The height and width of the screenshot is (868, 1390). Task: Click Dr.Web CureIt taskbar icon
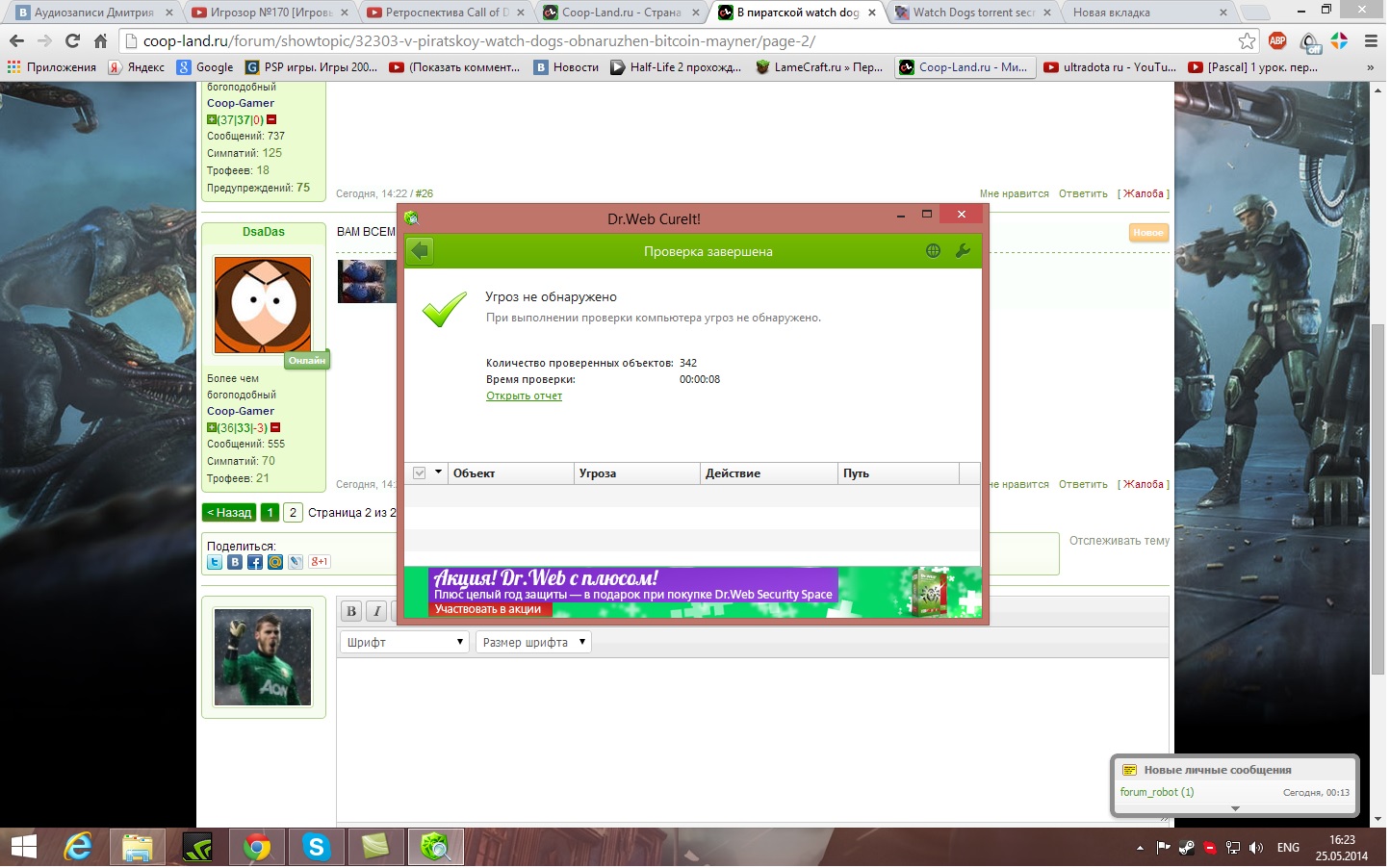click(x=436, y=848)
